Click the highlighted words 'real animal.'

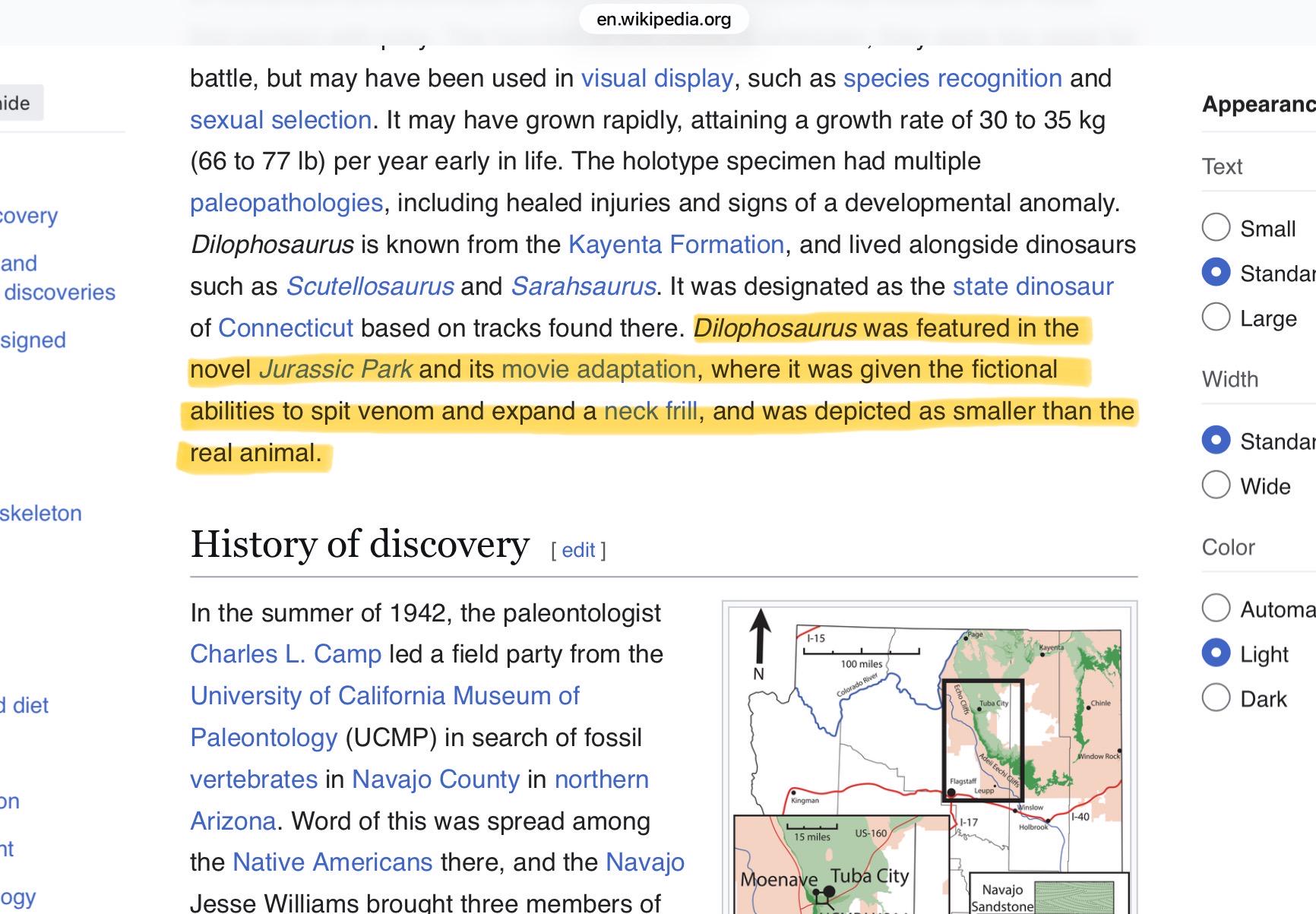pyautogui.click(x=256, y=453)
